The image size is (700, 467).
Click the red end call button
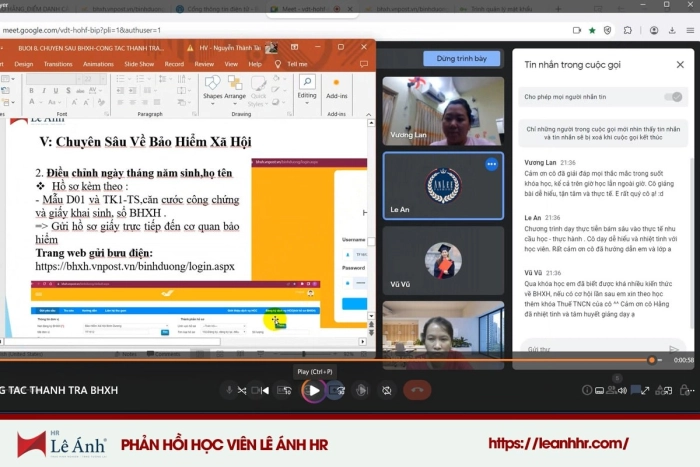click(x=417, y=390)
